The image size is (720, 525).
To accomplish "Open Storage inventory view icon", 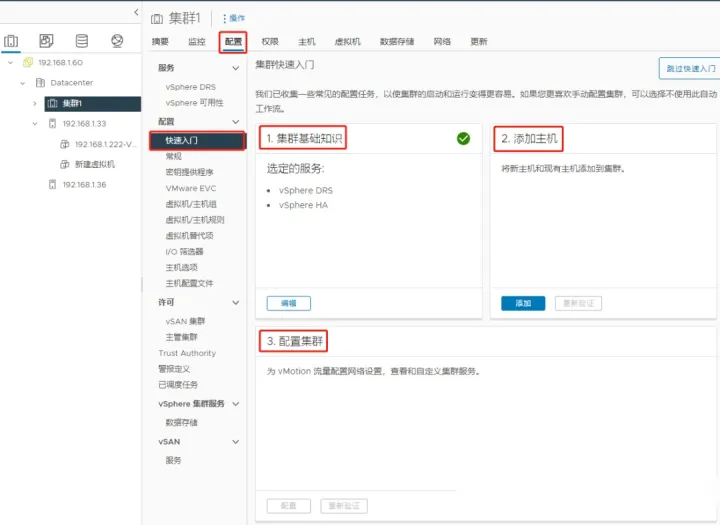I will point(82,41).
